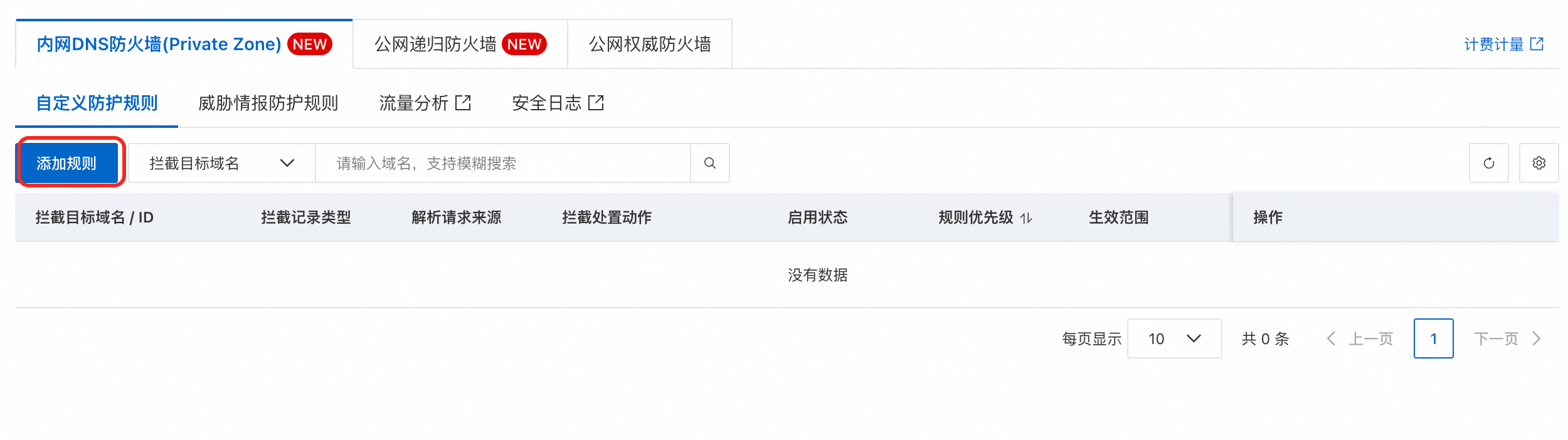The image size is (1568, 440).
Task: Click the 规则优先级 sort arrows icon
Action: (1026, 218)
